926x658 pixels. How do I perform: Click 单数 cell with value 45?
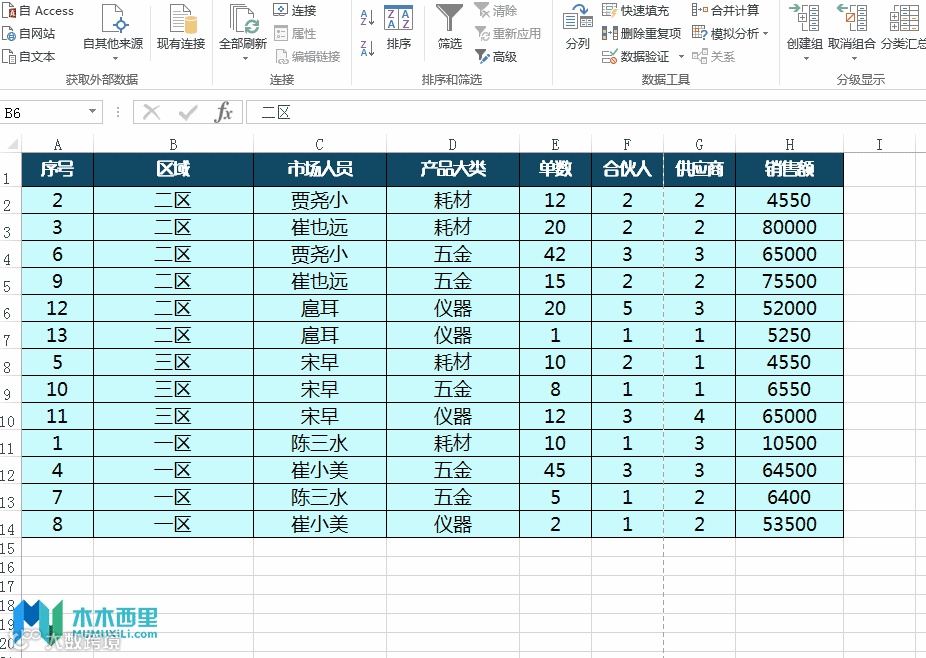[x=555, y=470]
